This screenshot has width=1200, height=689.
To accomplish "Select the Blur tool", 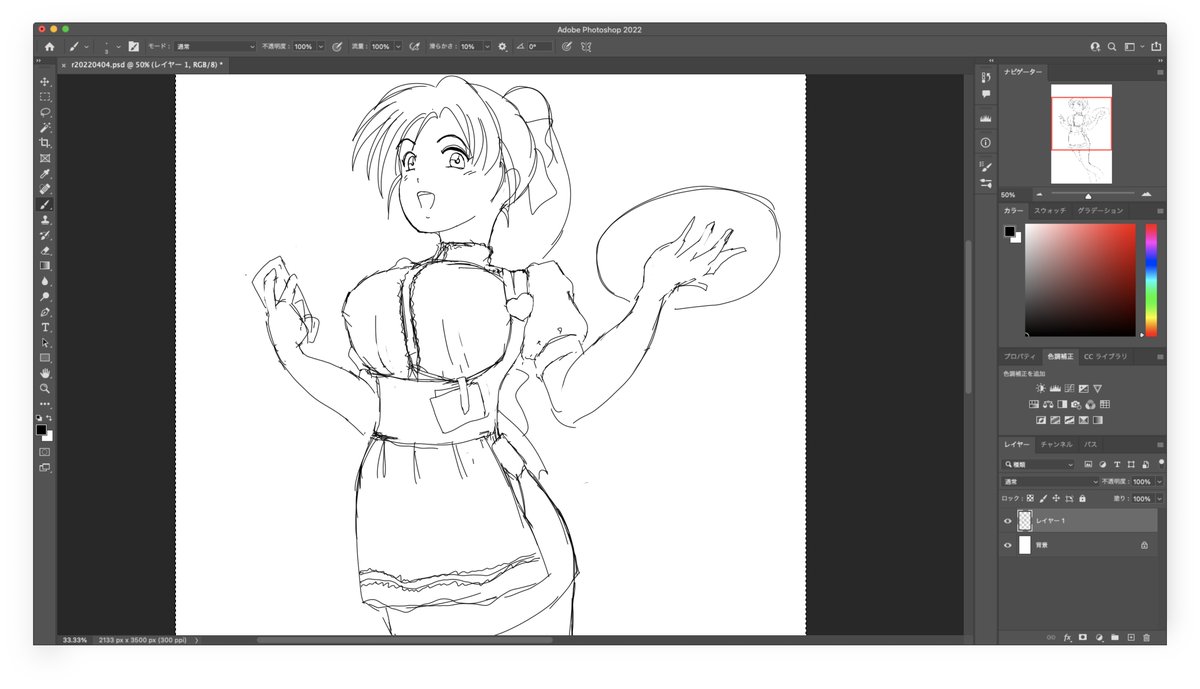I will [45, 282].
